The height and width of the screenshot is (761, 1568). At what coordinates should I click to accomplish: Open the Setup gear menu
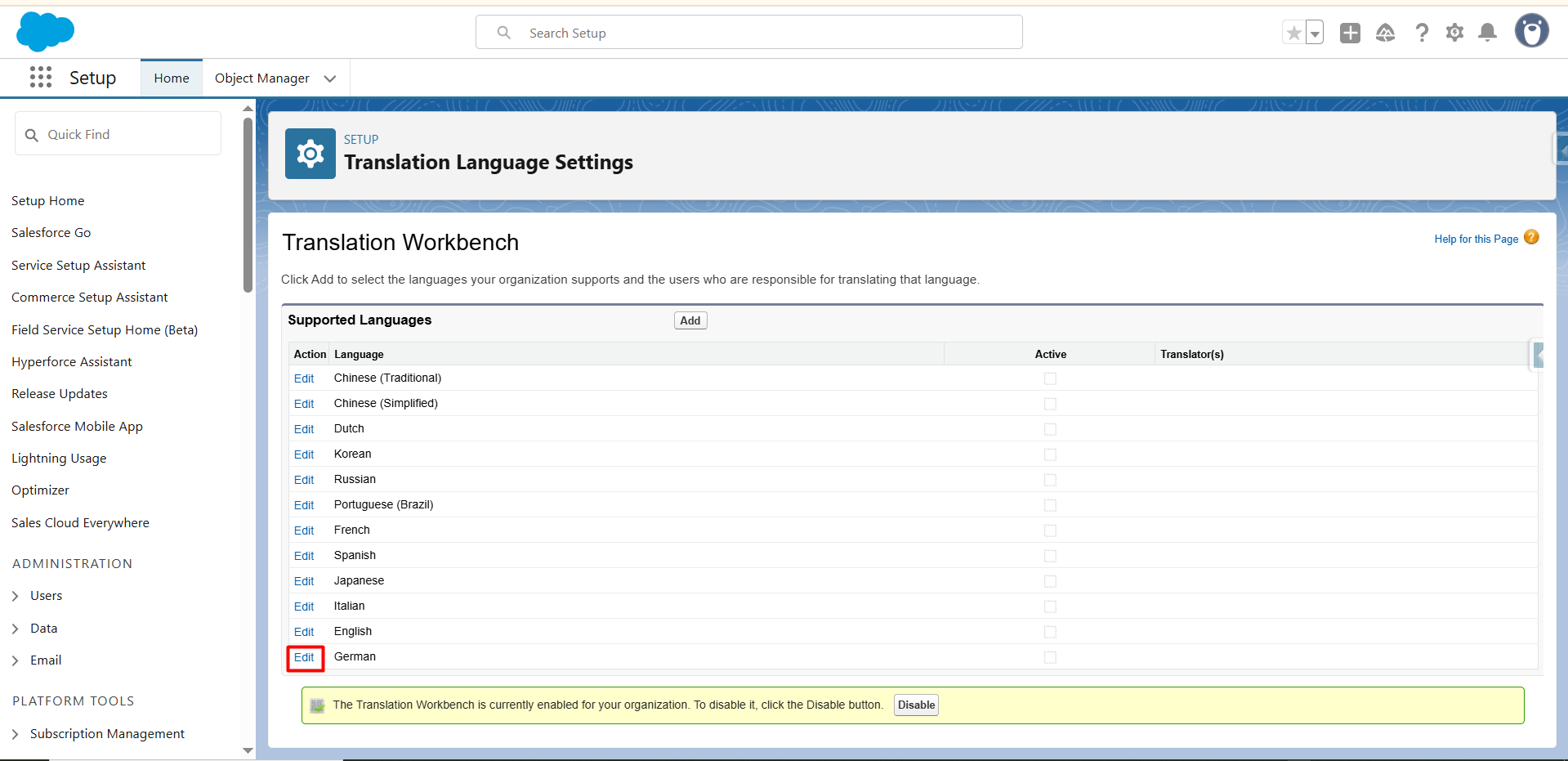1454,33
